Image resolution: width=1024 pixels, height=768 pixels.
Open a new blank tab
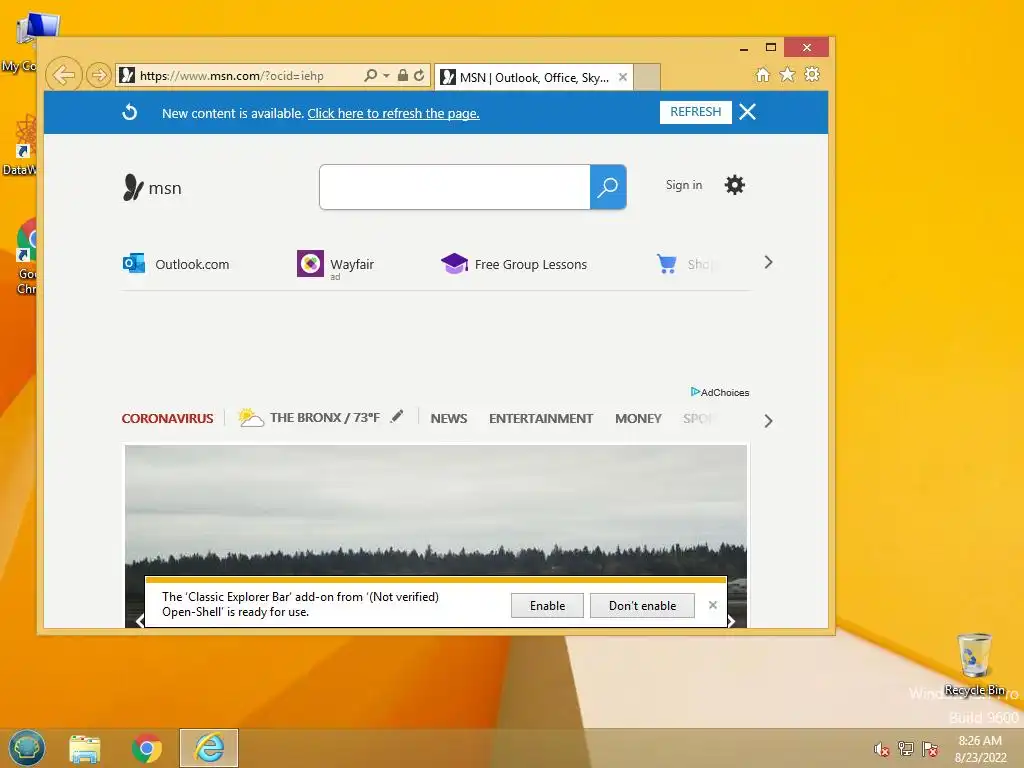(647, 77)
